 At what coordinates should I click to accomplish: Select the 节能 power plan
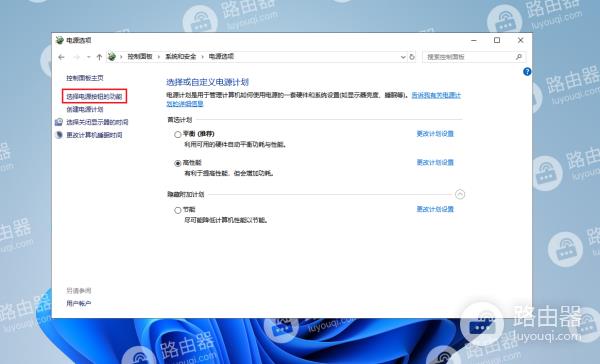(x=178, y=210)
